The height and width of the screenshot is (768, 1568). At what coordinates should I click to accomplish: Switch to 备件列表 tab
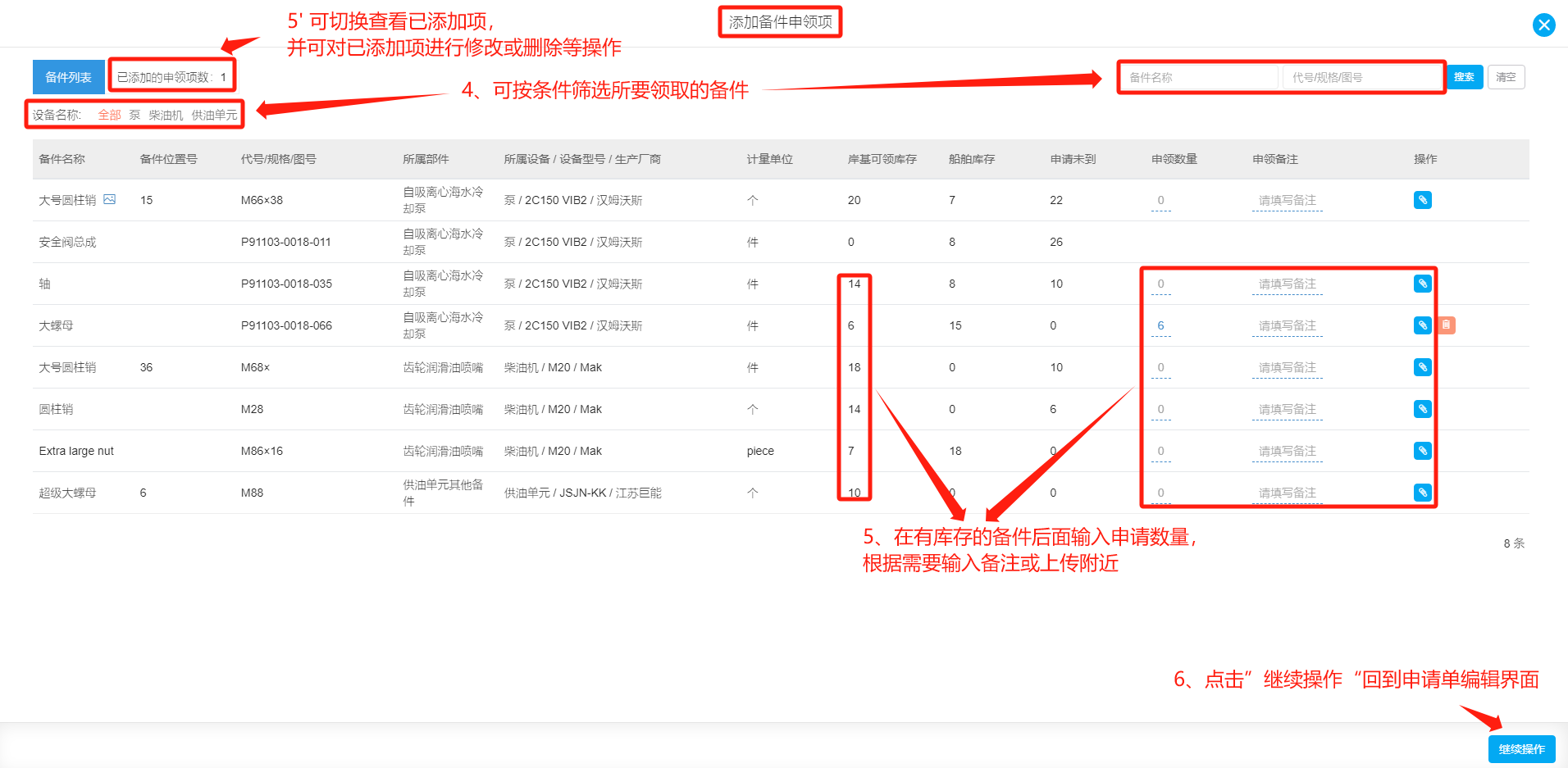pos(69,77)
